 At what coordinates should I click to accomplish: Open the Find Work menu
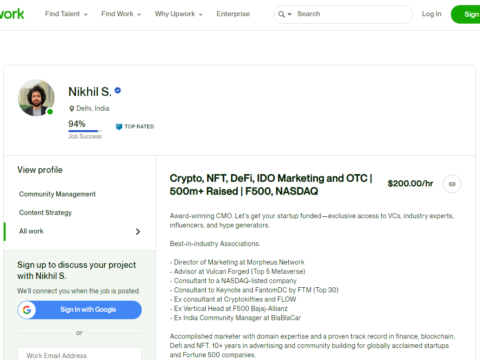click(x=121, y=14)
